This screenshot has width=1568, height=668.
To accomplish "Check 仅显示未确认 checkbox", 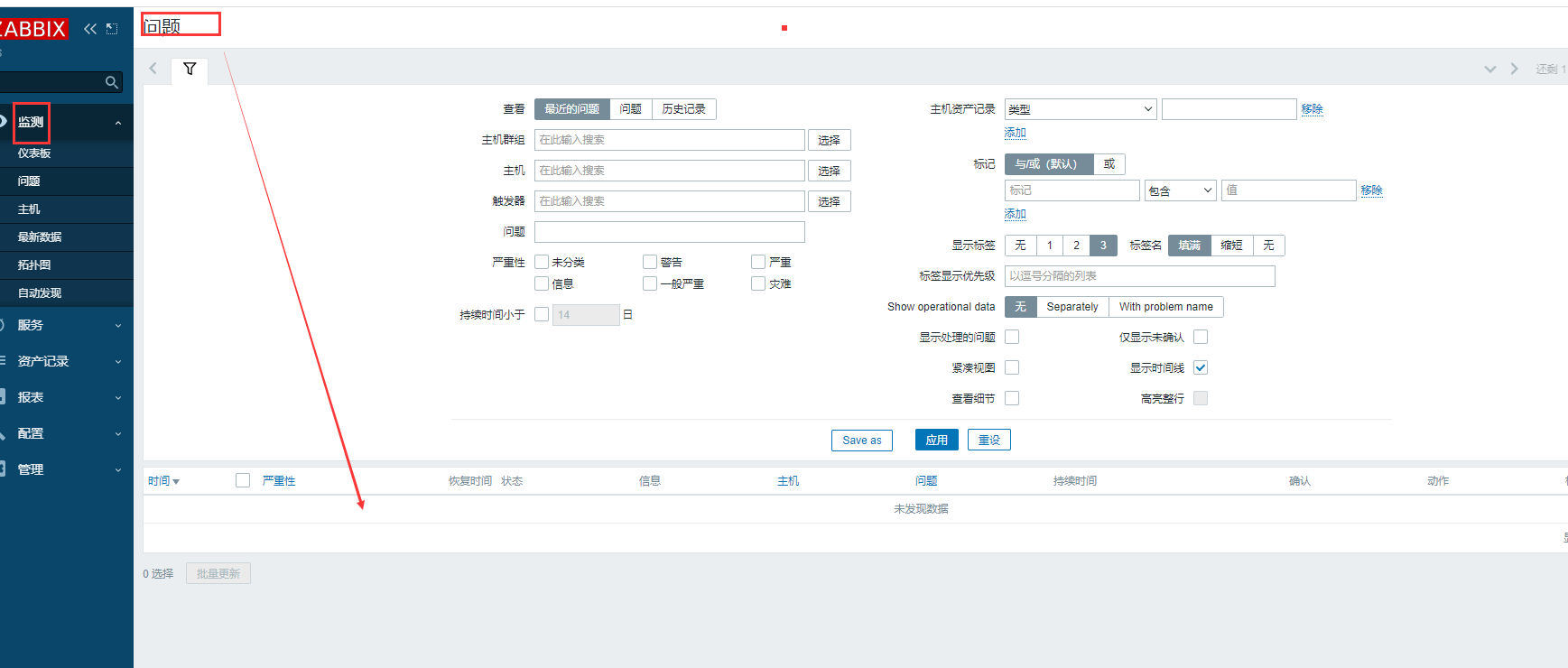I will 1201,337.
